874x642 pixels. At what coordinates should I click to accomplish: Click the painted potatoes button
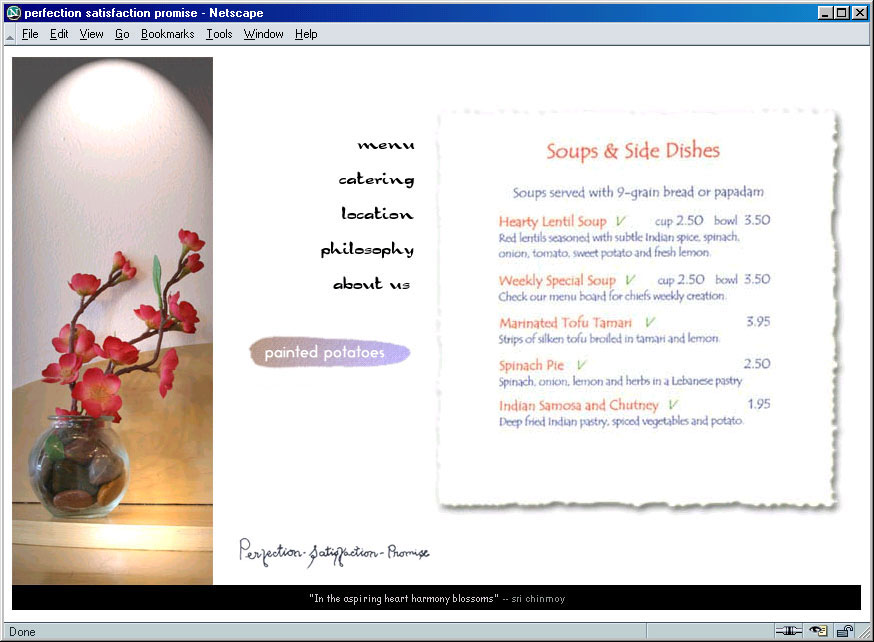(329, 353)
